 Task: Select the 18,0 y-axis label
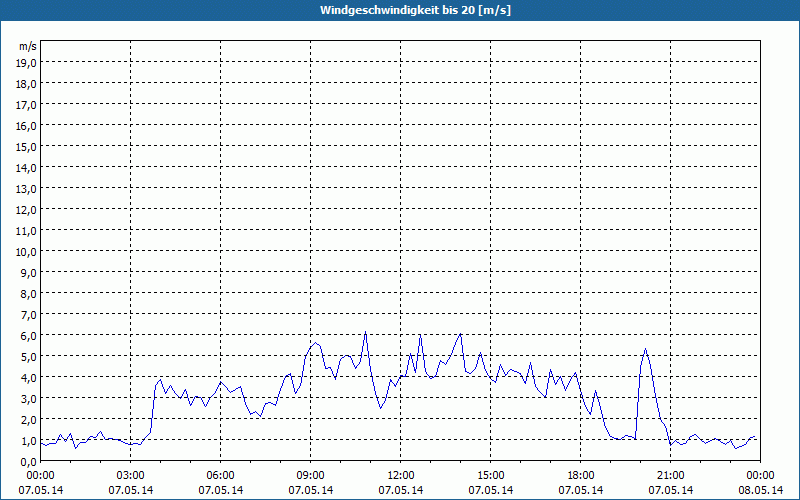(x=27, y=84)
